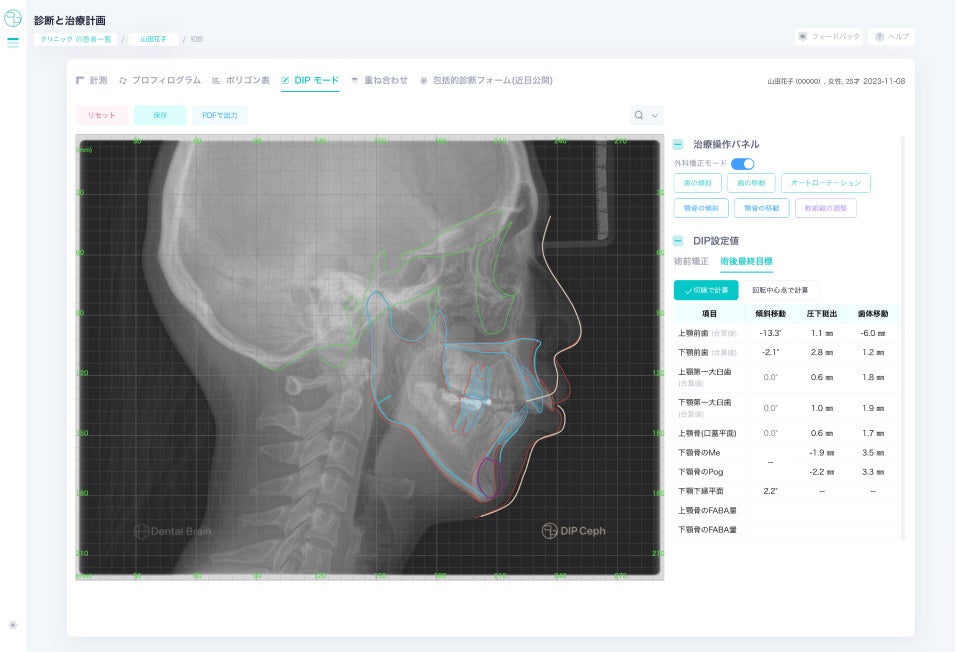Click the 傾斜移動 column header
Screen dimensions: 956x652
point(771,313)
